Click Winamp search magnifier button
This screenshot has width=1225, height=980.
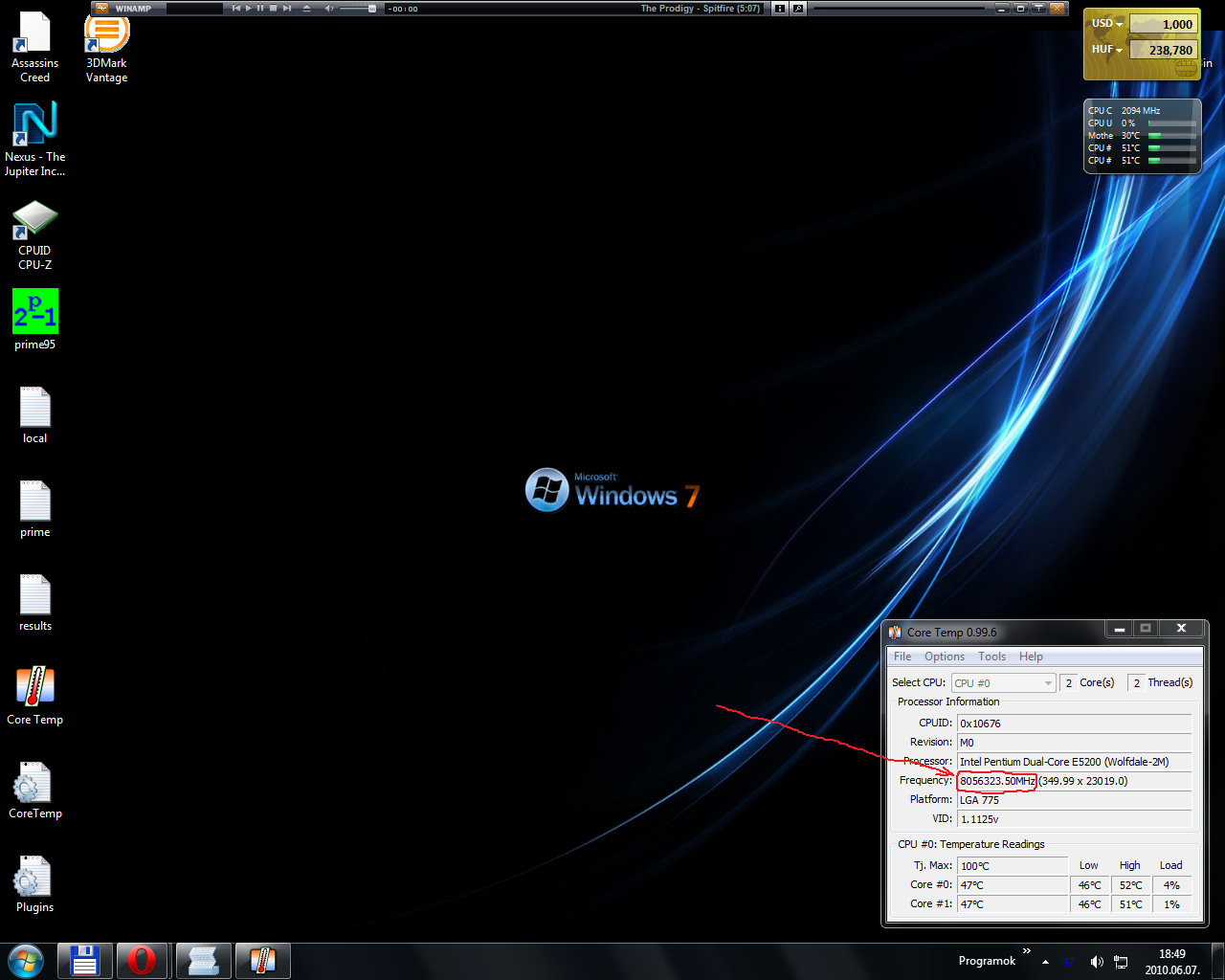coord(798,8)
